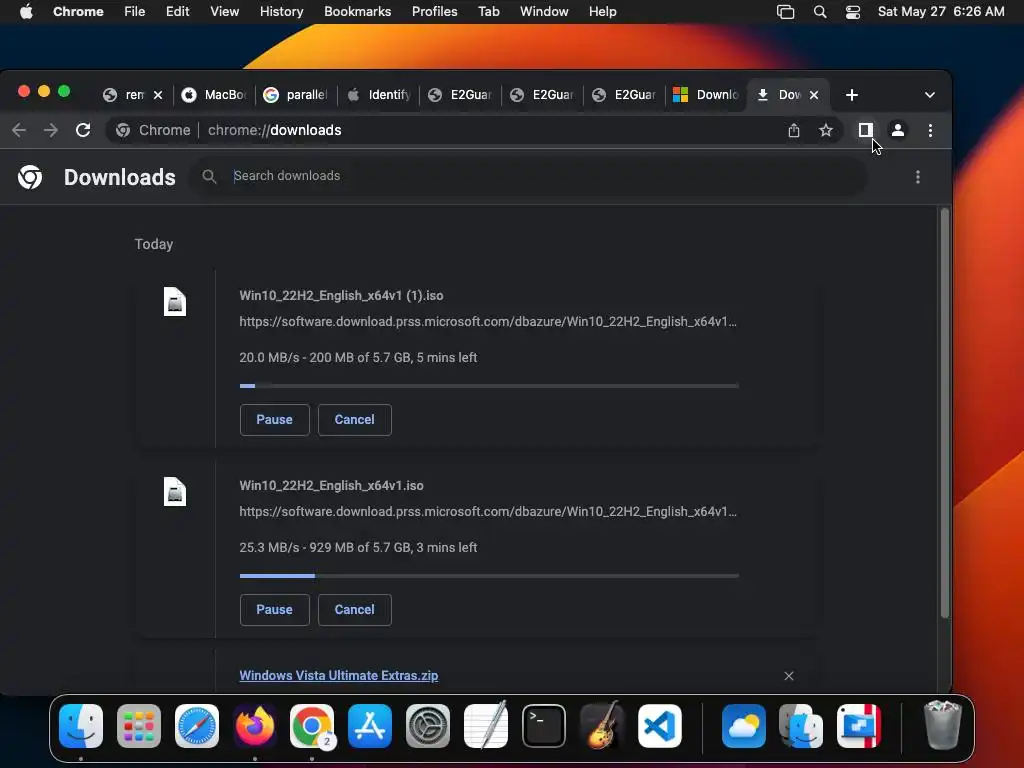
Task: Close the first 'ren' tab
Action: [157, 95]
